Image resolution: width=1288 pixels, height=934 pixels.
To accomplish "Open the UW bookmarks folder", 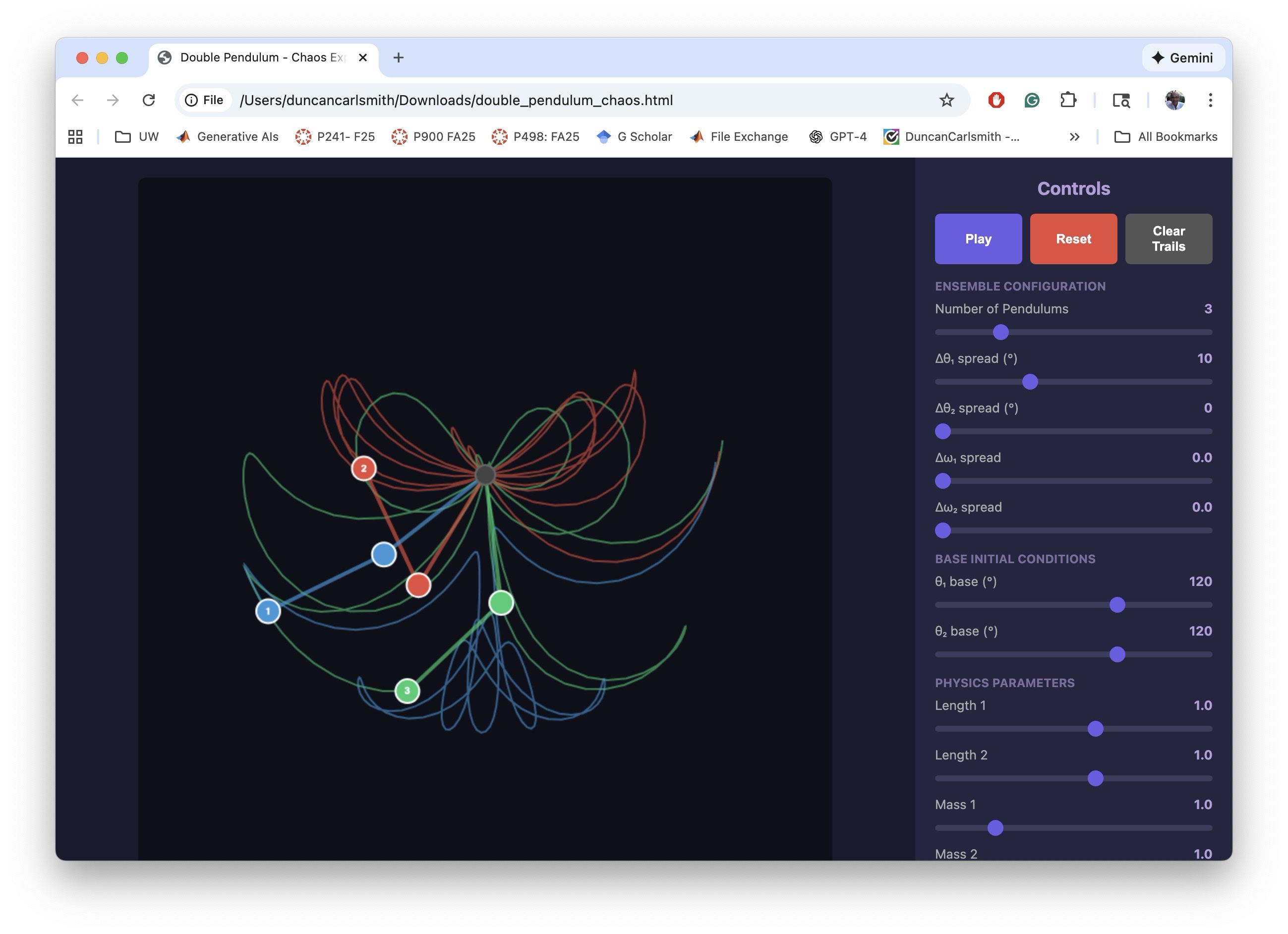I will (136, 136).
